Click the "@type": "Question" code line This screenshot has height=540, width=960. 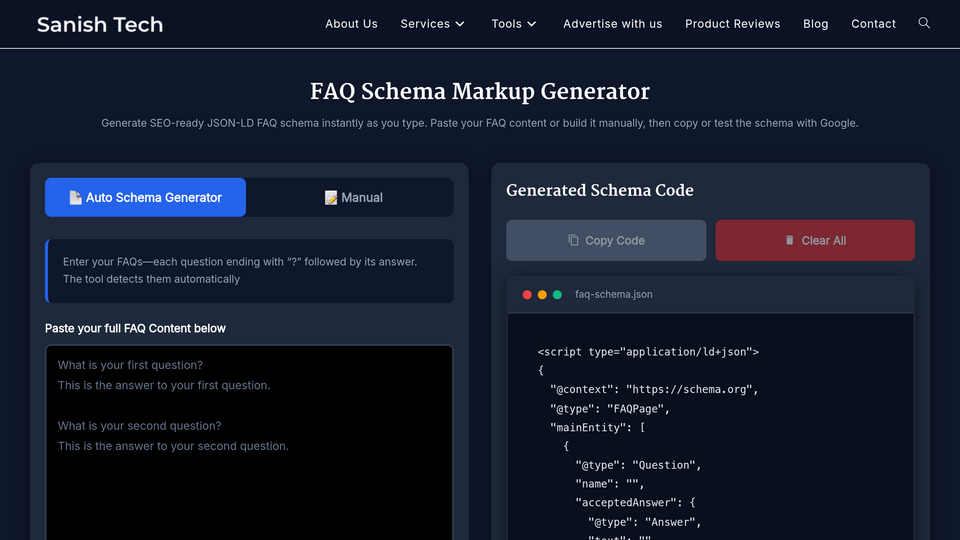pyautogui.click(x=638, y=465)
